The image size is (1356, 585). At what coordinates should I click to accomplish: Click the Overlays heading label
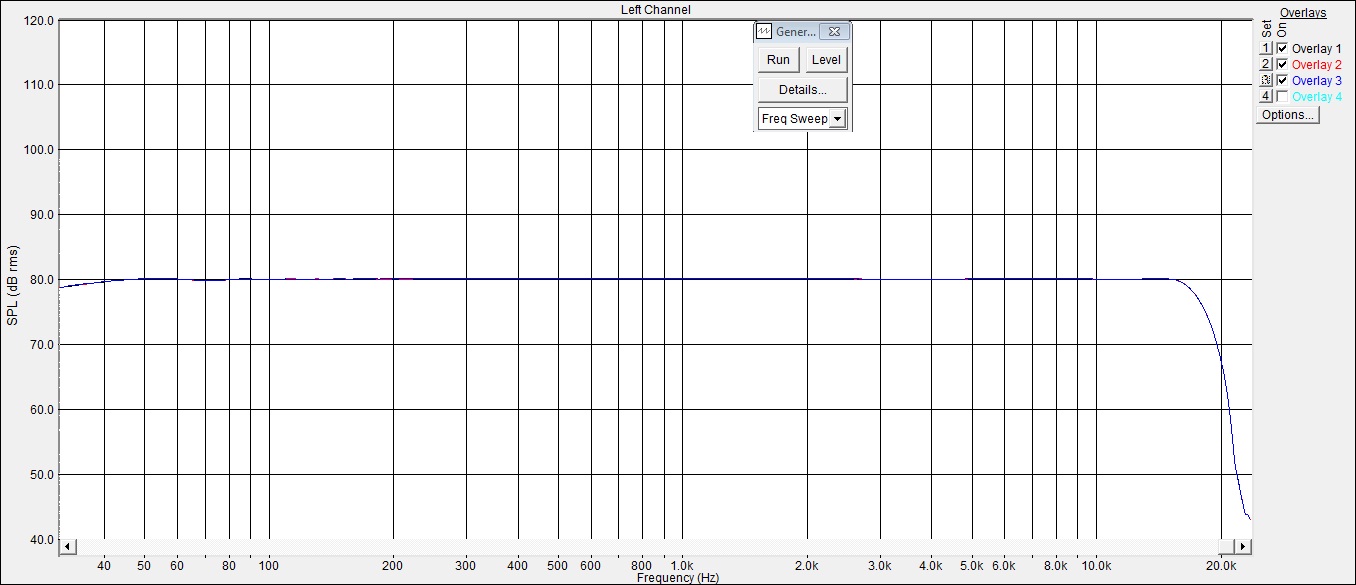(x=1303, y=13)
